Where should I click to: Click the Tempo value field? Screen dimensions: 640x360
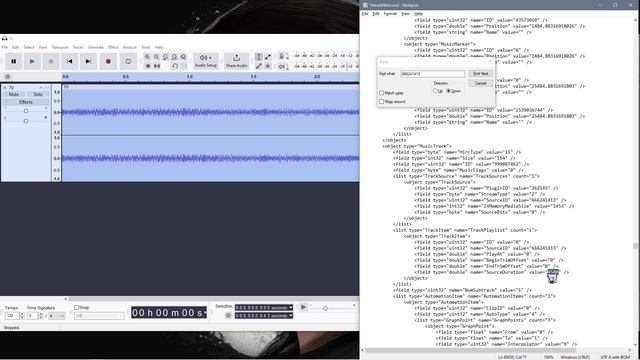(x=11, y=316)
